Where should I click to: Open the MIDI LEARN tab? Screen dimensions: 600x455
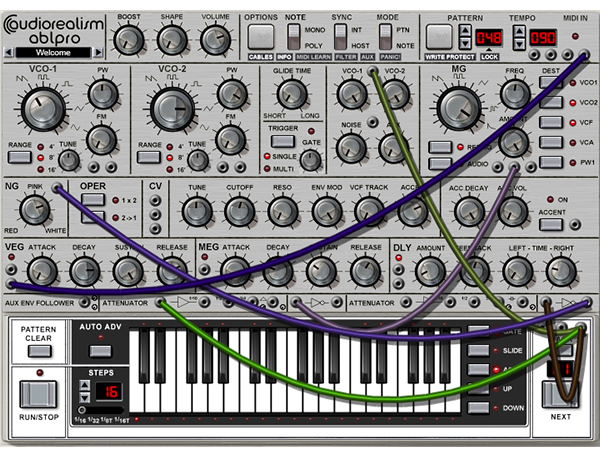pyautogui.click(x=313, y=57)
